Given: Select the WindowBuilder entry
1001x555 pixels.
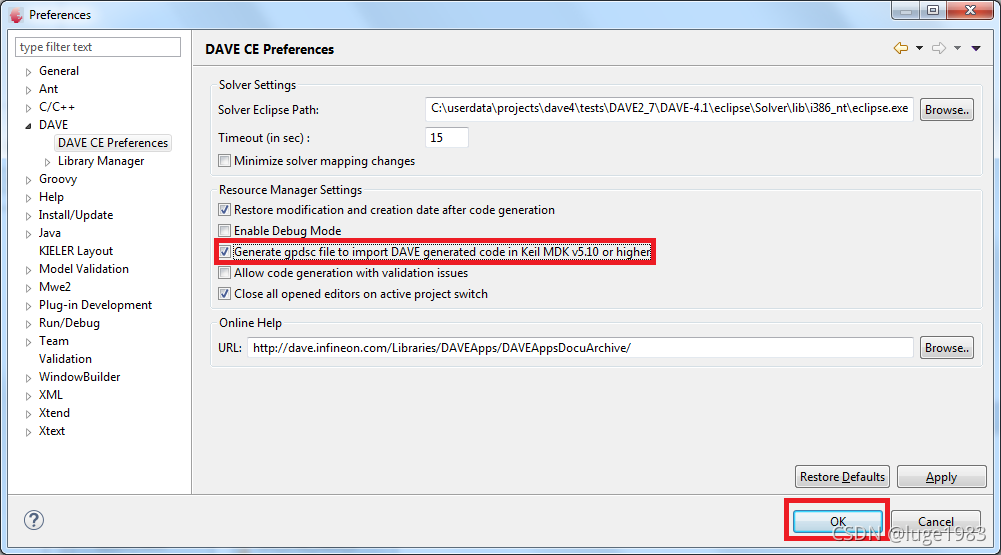Looking at the screenshot, I should point(79,377).
